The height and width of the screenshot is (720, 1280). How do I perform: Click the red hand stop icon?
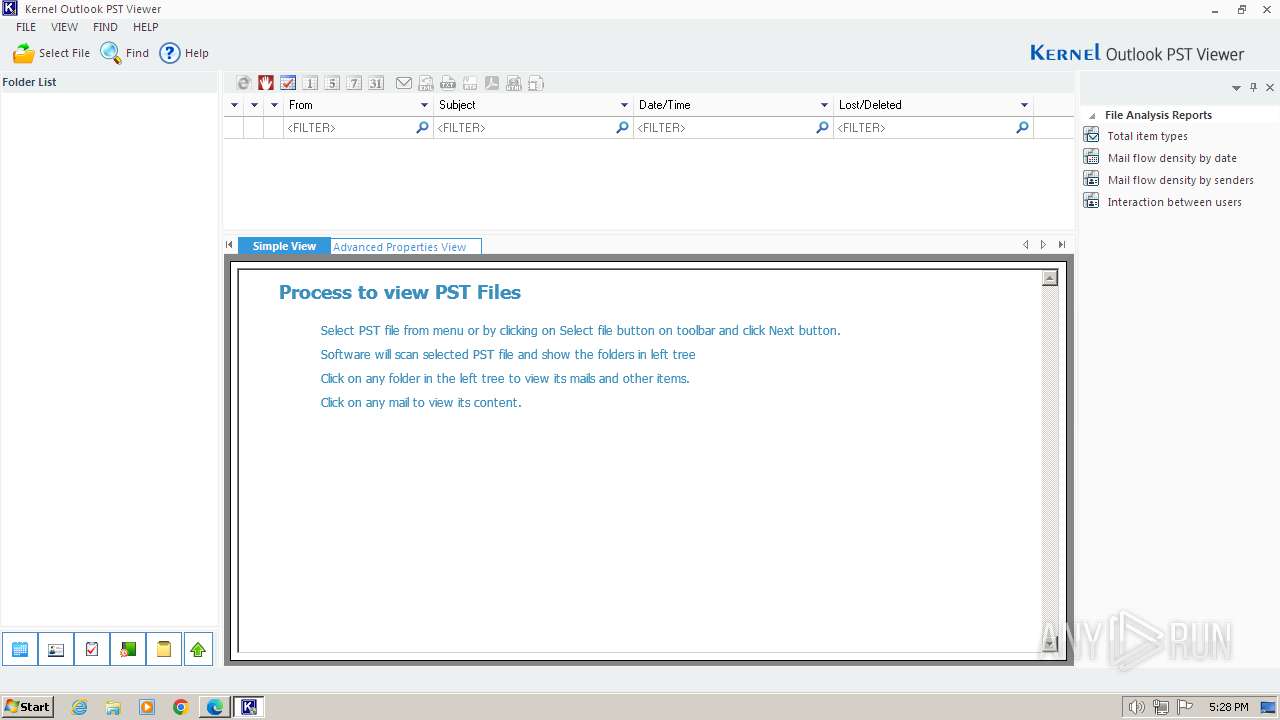(x=266, y=83)
